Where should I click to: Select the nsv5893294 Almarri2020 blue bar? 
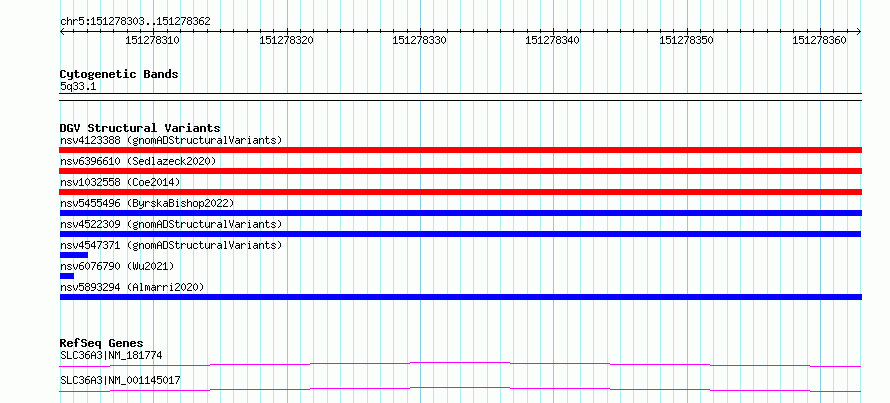pyautogui.click(x=460, y=297)
